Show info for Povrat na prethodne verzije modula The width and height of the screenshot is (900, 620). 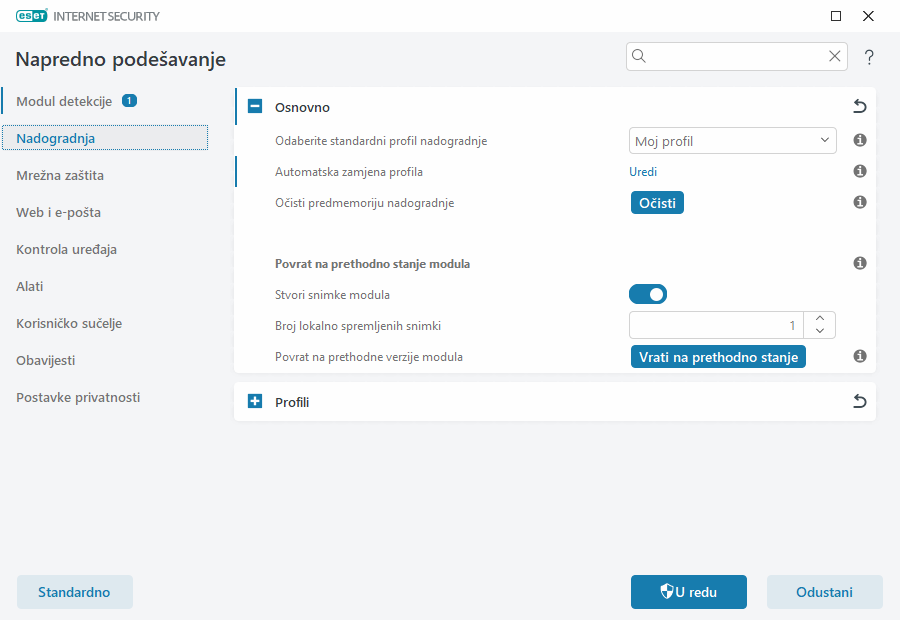click(859, 357)
